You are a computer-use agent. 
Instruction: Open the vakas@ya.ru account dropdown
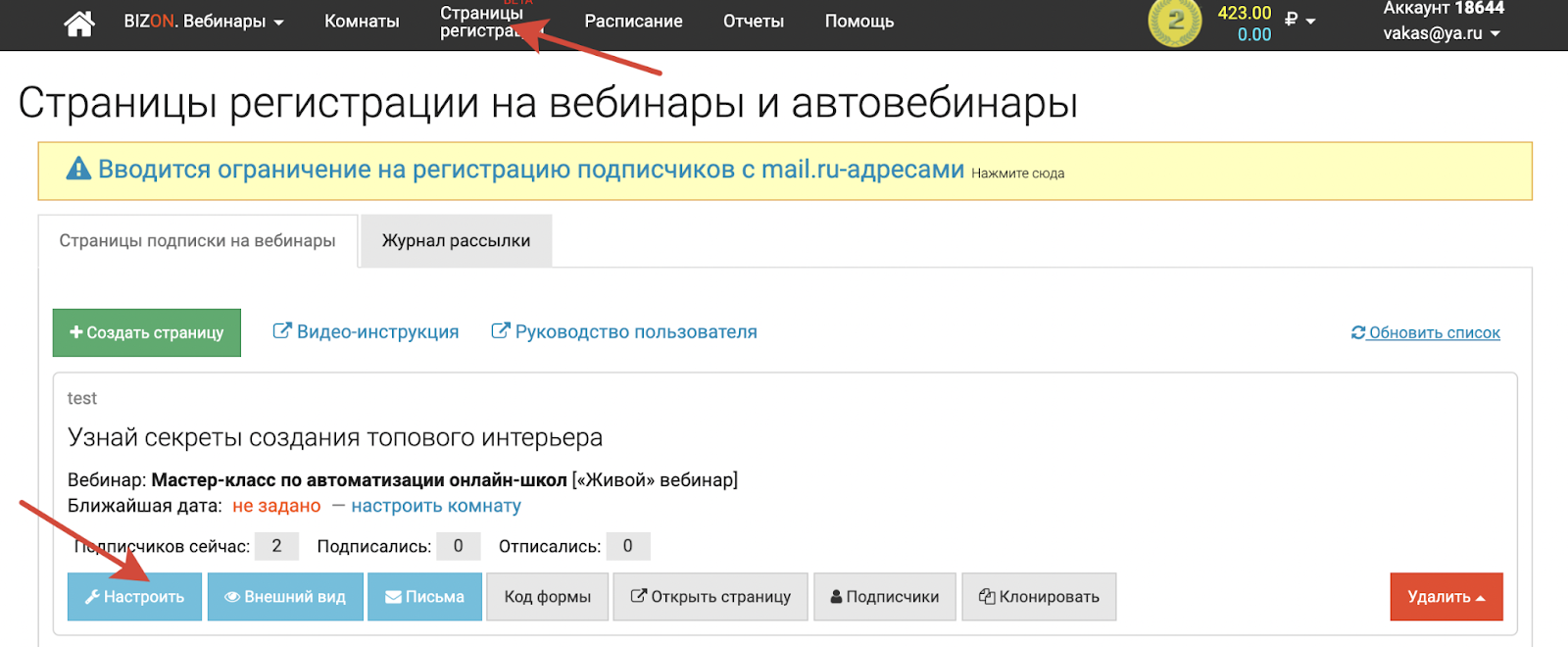(x=1441, y=33)
